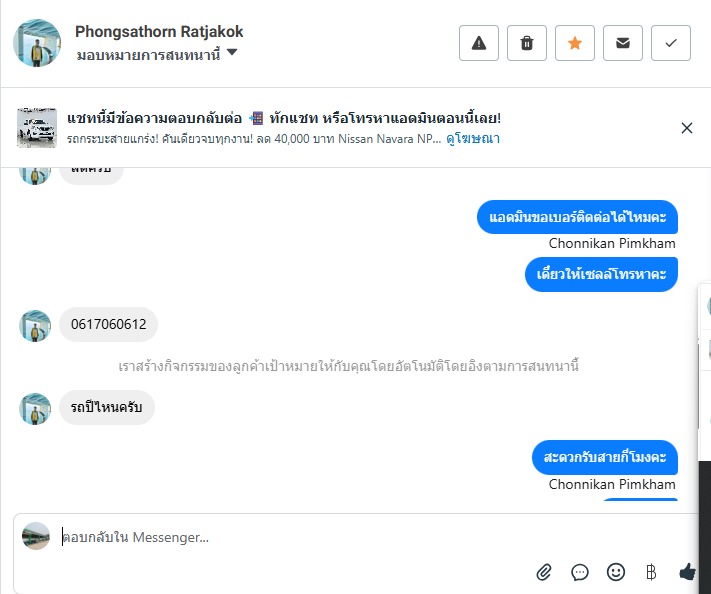The image size is (711, 594).
Task: Click the paperclip attach file icon
Action: (x=544, y=572)
